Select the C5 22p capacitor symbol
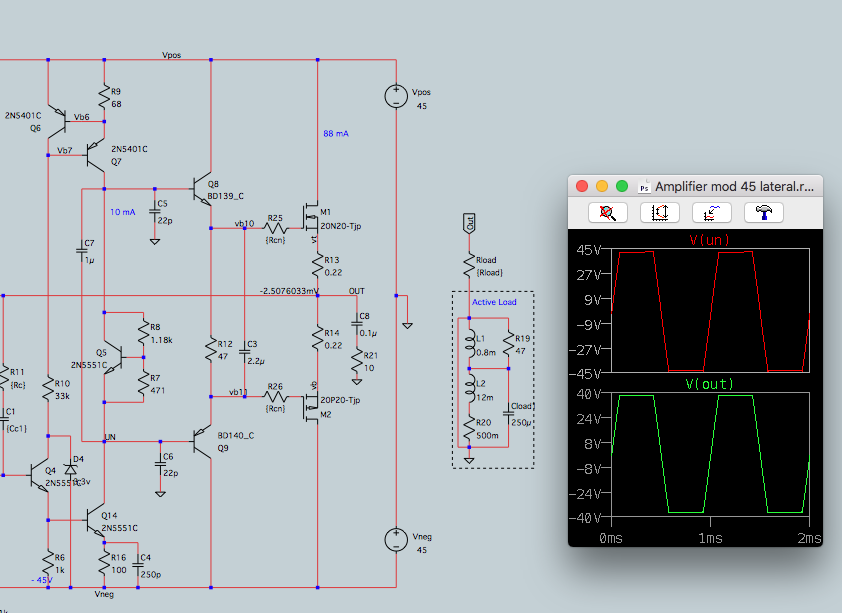 [x=155, y=211]
